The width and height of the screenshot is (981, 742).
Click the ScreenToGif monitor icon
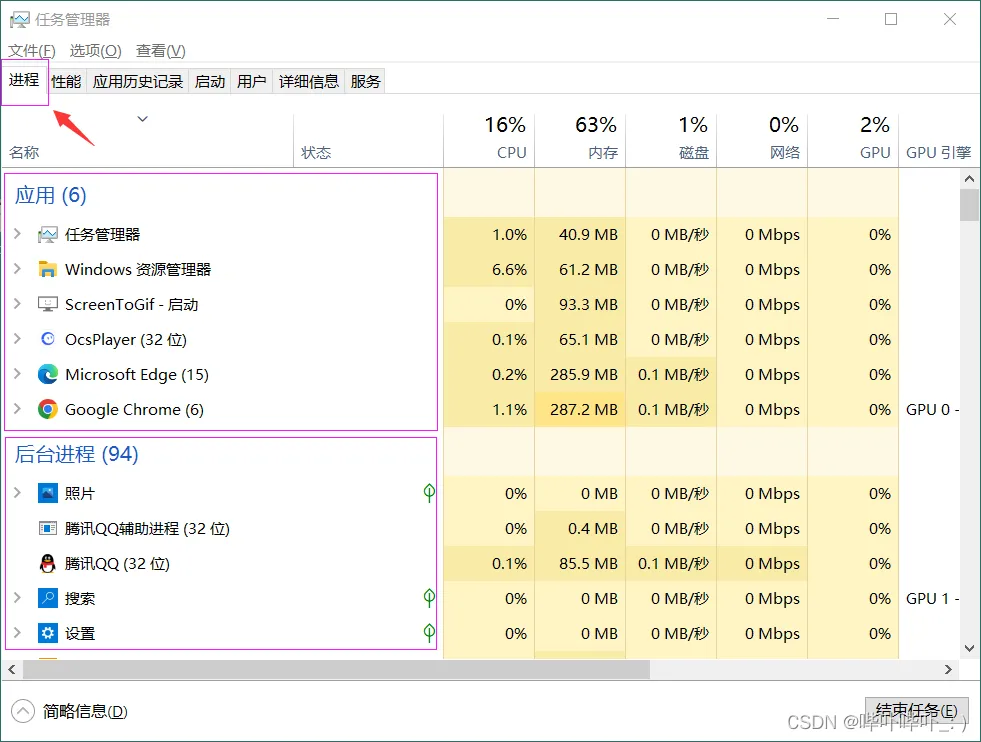coord(48,304)
